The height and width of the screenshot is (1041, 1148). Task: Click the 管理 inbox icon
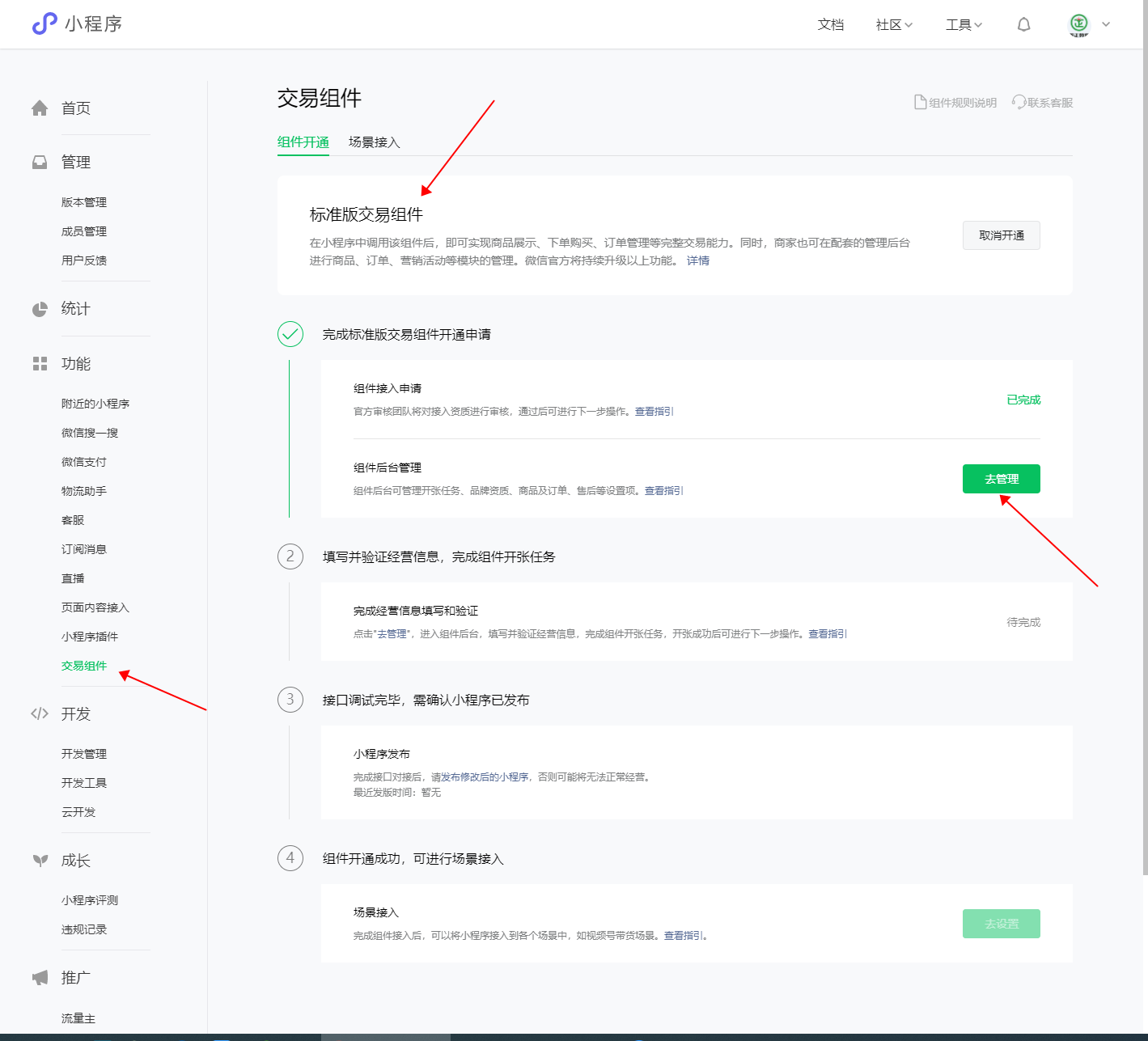pos(40,162)
